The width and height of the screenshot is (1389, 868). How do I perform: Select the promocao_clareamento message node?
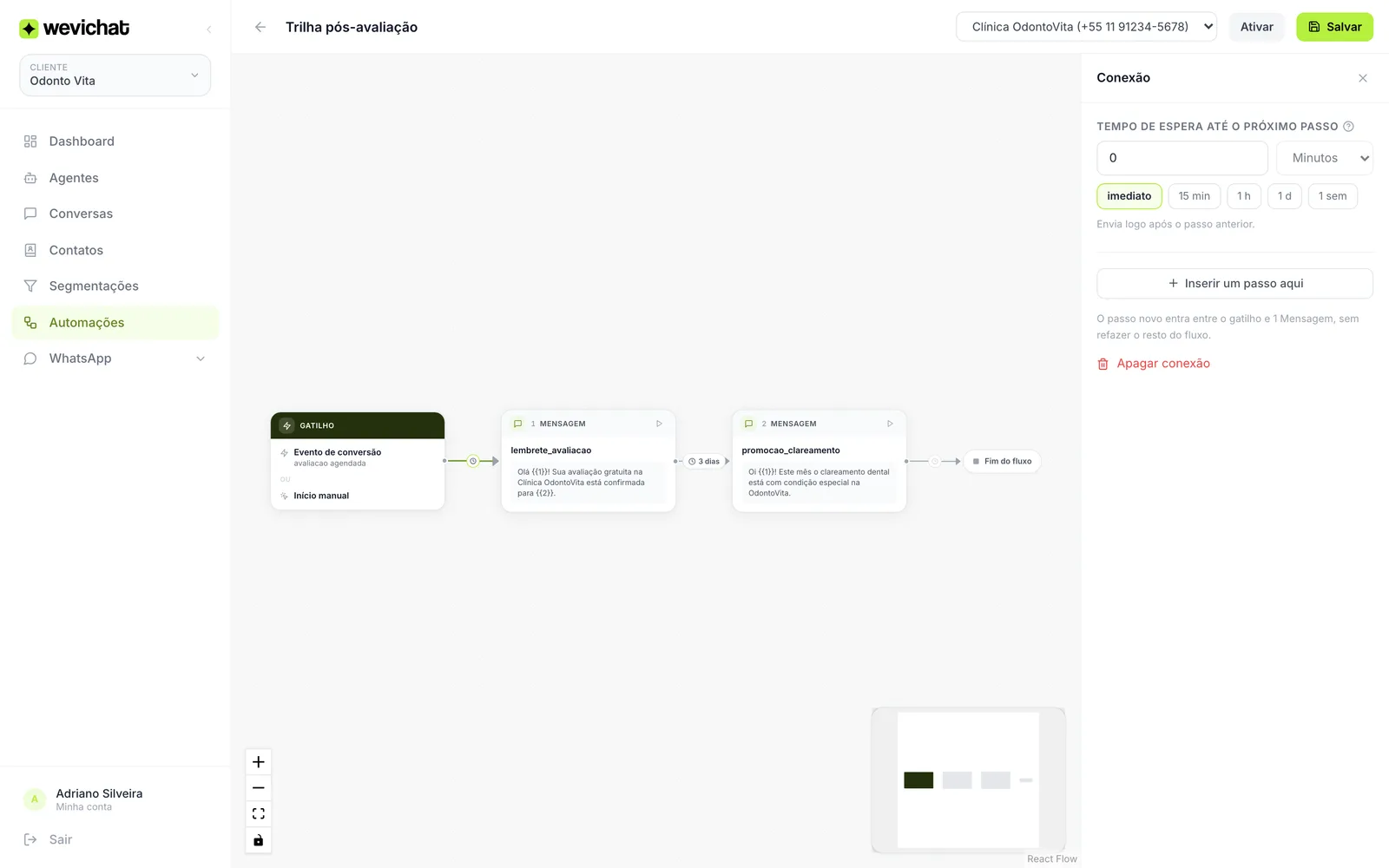[820, 461]
